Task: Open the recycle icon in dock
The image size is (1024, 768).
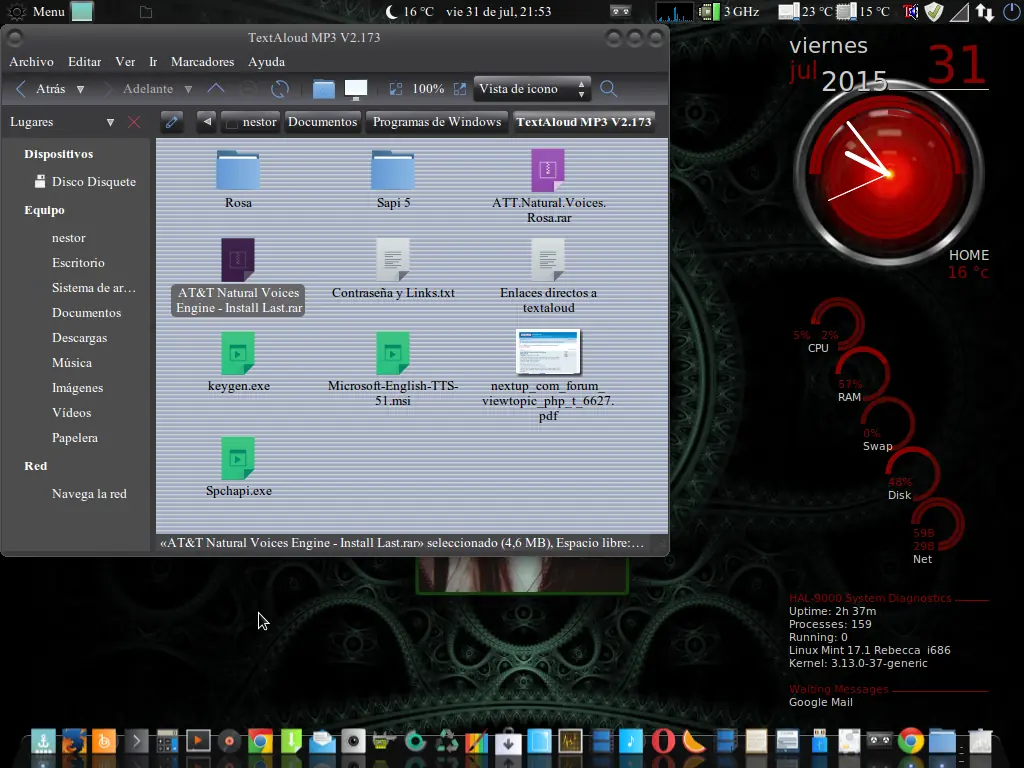Action: click(447, 741)
